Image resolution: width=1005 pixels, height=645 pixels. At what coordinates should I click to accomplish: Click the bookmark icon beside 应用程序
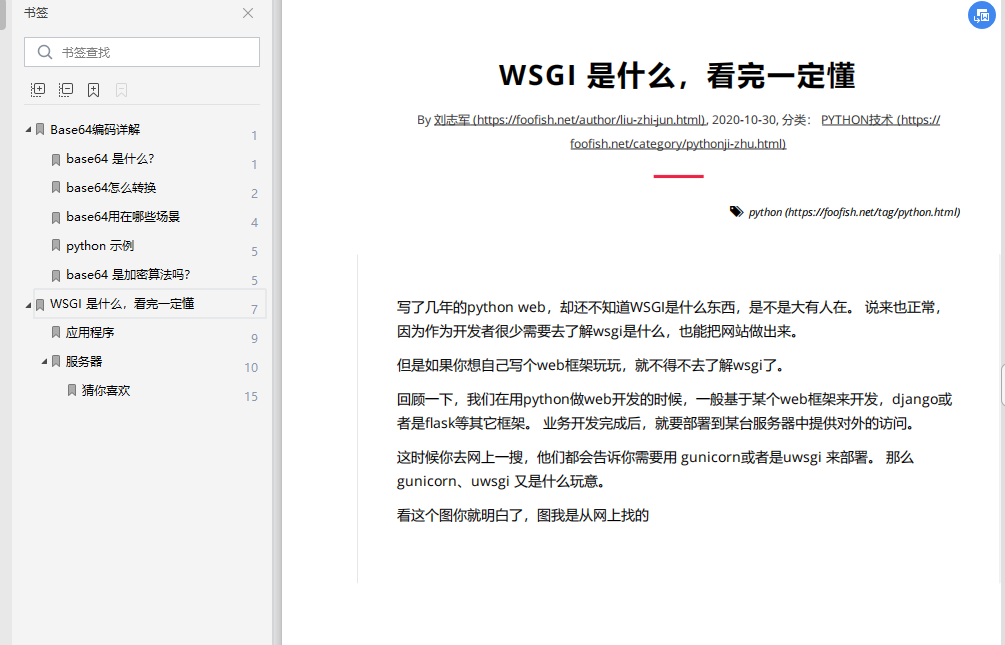point(54,331)
